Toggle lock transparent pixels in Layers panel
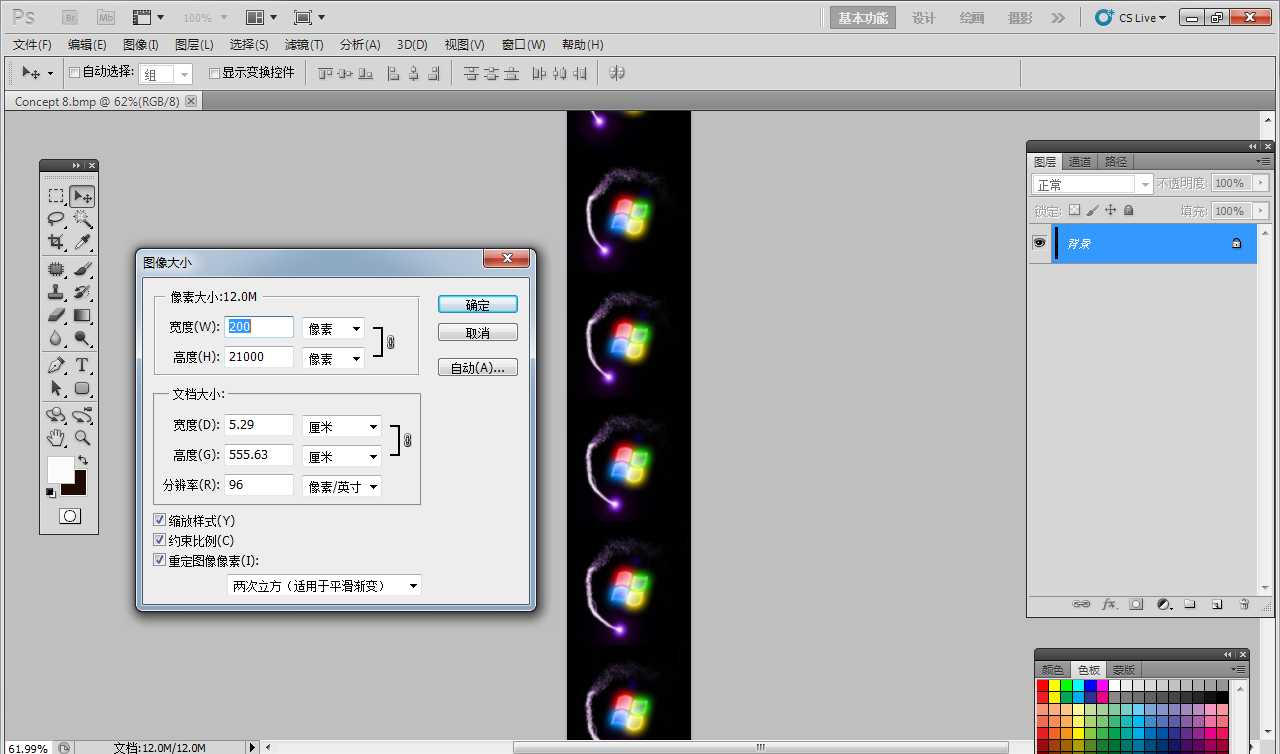 1074,210
